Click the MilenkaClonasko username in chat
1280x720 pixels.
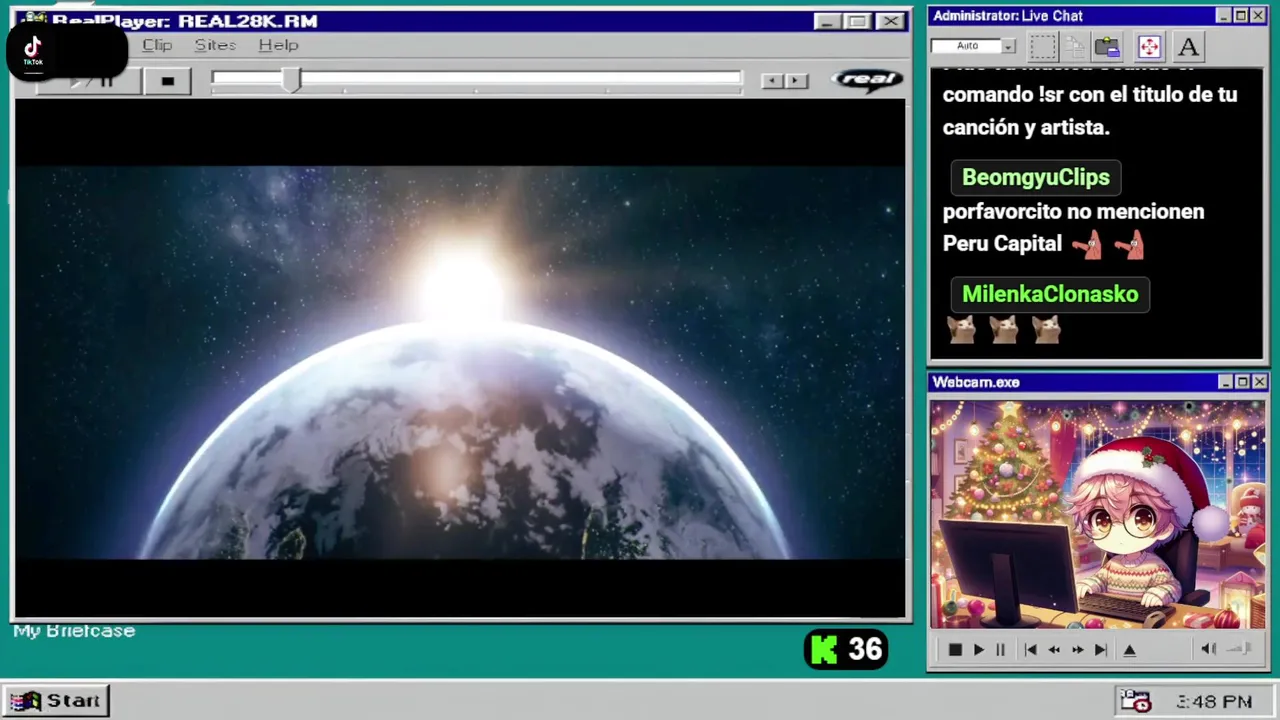pos(1050,294)
